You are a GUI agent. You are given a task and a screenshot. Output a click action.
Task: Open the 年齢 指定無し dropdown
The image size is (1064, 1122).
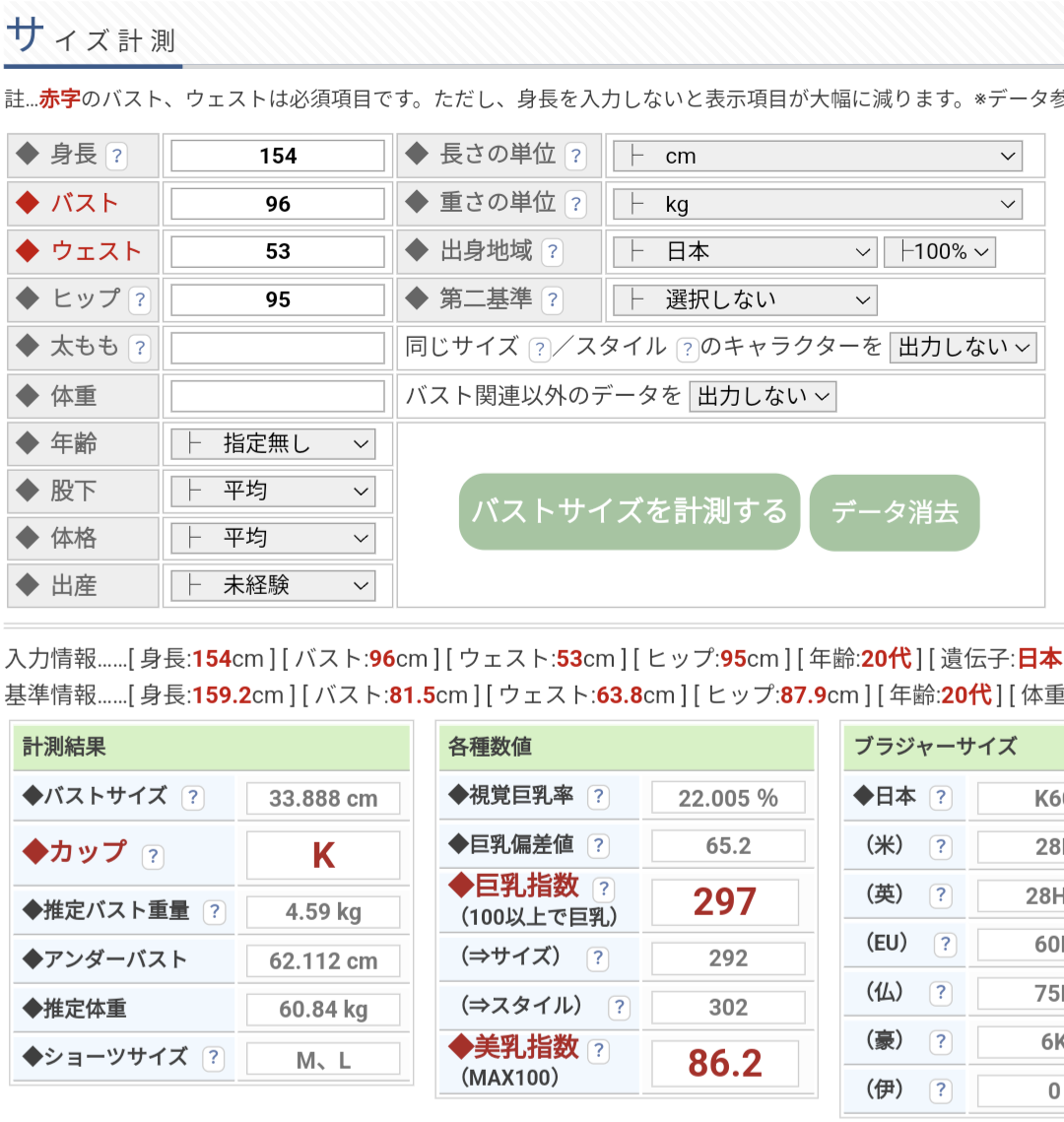click(x=273, y=444)
